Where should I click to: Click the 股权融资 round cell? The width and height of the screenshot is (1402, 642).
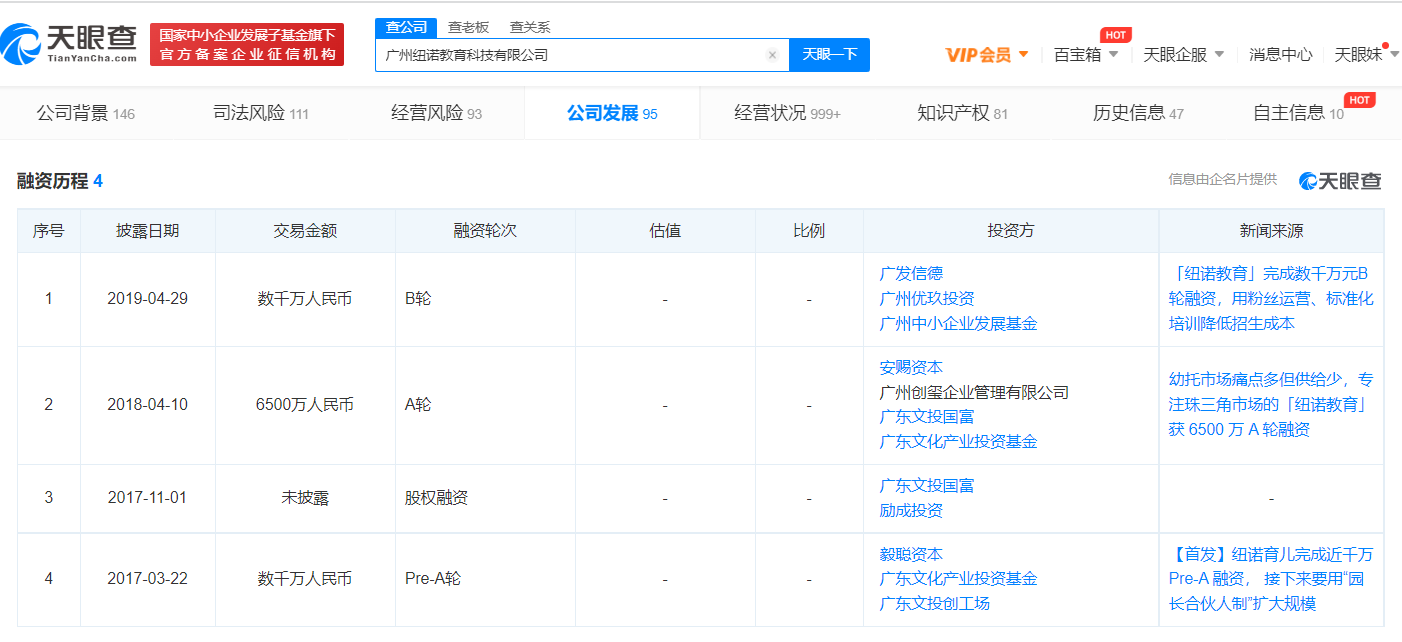point(485,497)
